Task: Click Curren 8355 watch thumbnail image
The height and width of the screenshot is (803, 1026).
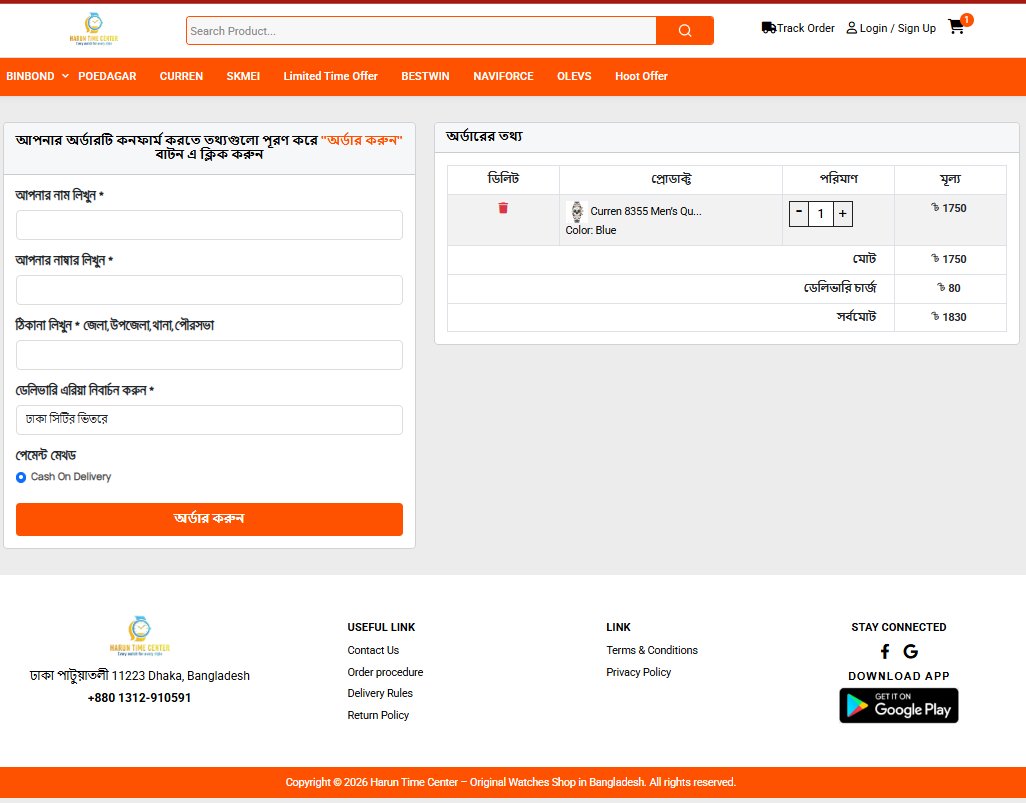Action: click(x=576, y=211)
